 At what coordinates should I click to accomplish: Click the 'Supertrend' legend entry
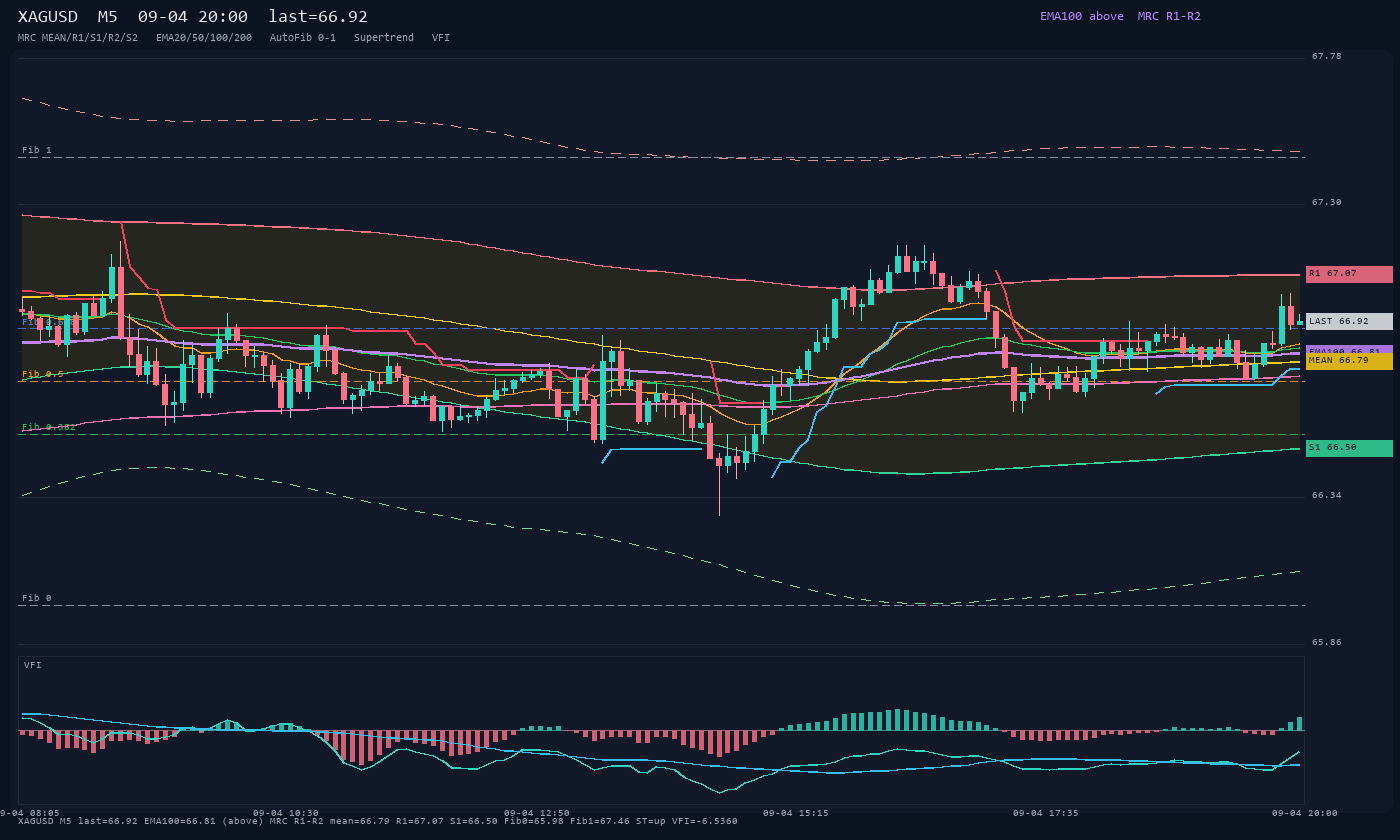click(384, 38)
